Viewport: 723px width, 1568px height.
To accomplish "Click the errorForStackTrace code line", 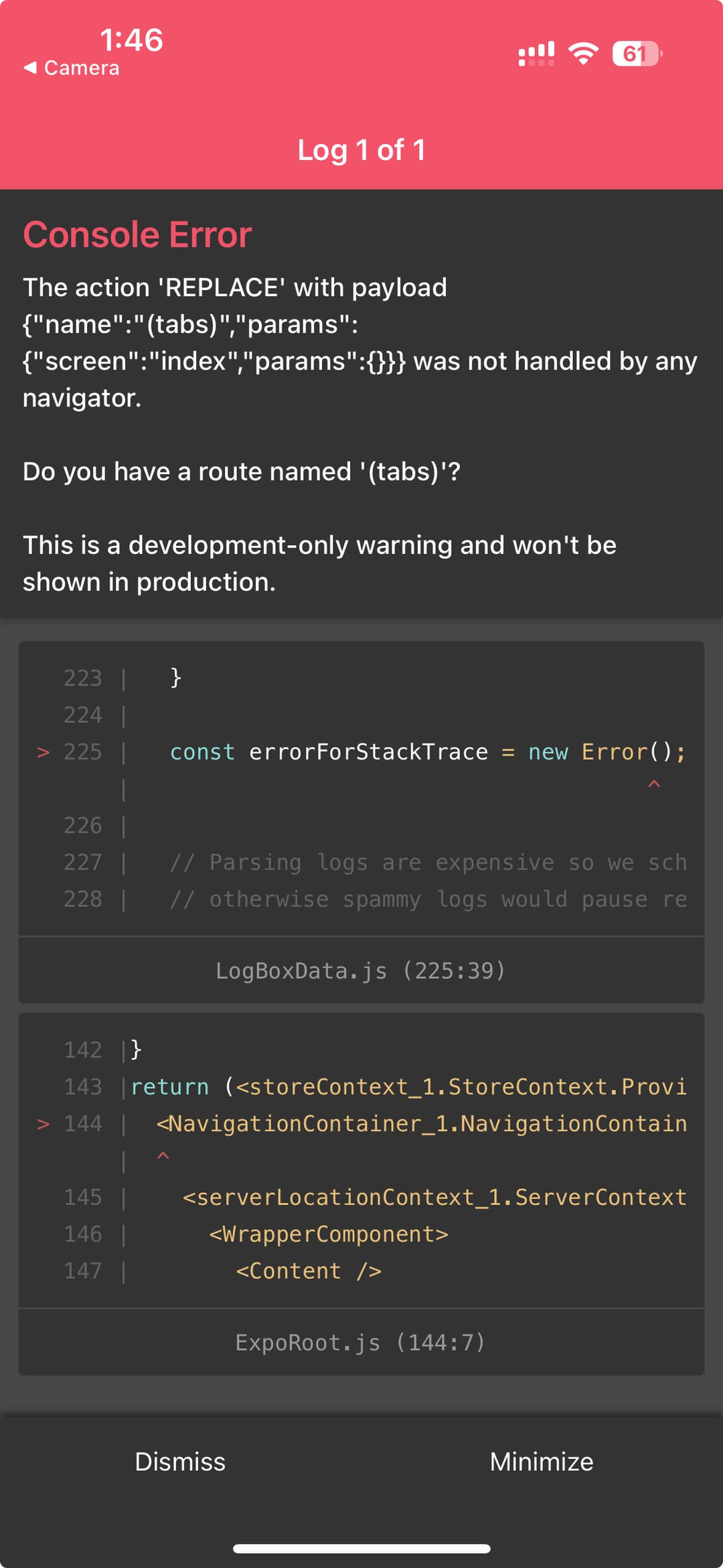I will click(427, 752).
